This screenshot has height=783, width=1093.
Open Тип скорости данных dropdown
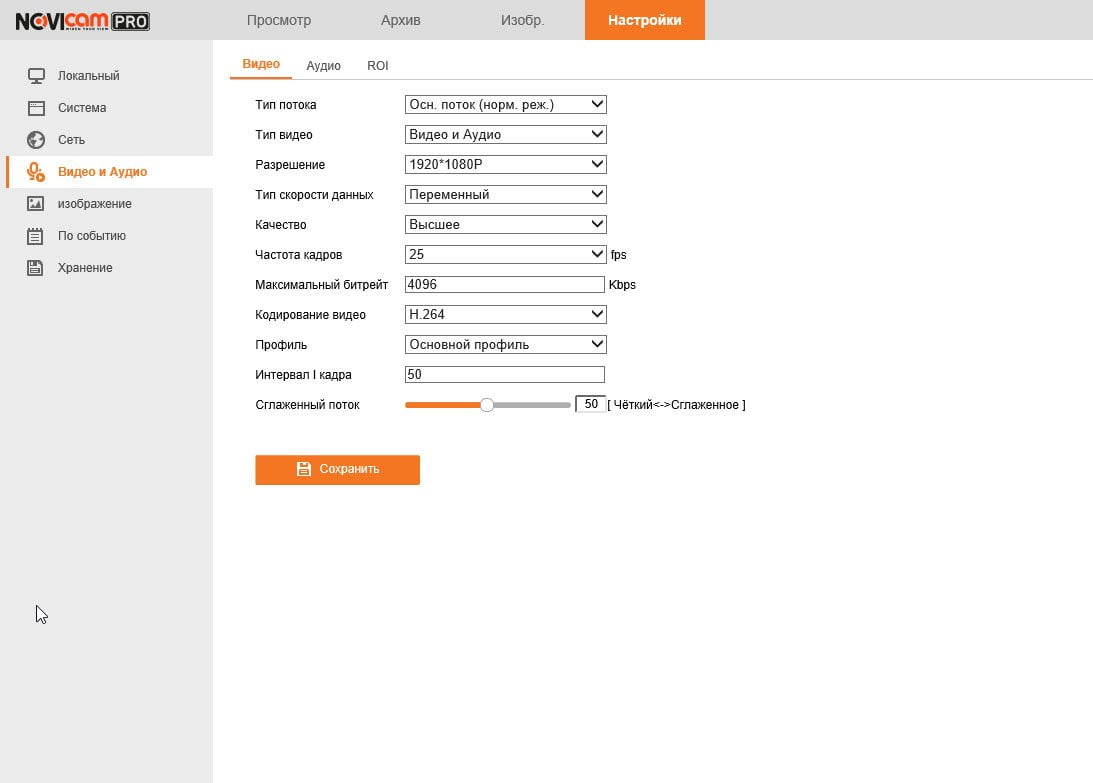coord(505,195)
